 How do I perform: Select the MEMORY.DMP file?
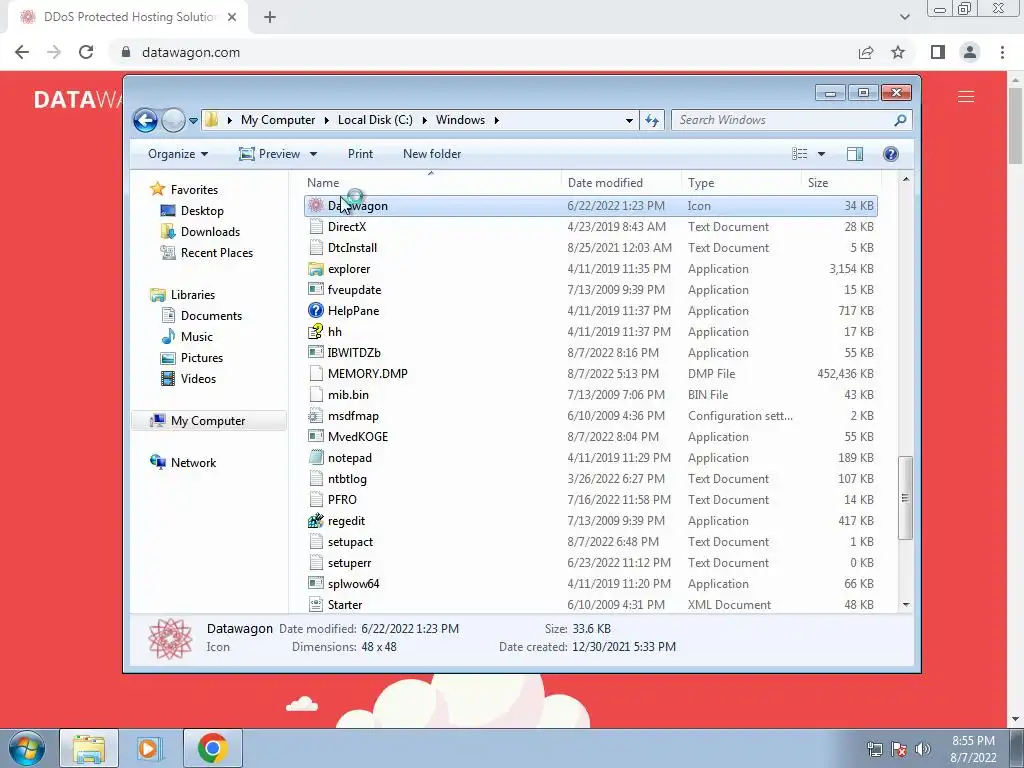590,374
